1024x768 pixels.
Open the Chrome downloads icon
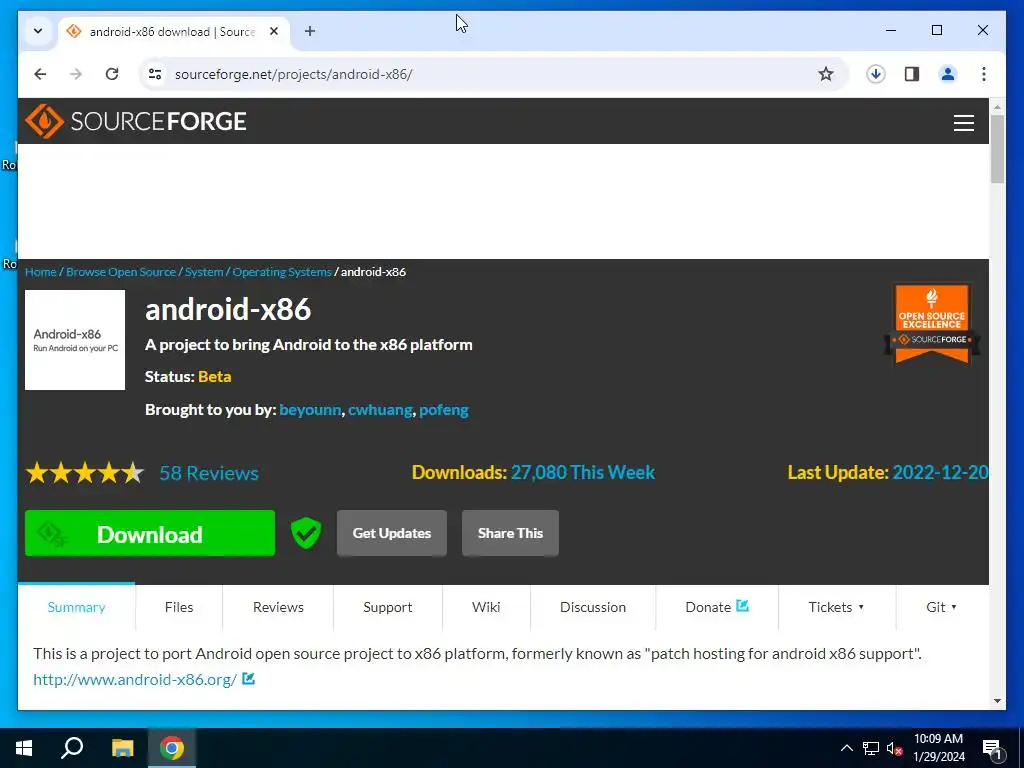pos(876,74)
